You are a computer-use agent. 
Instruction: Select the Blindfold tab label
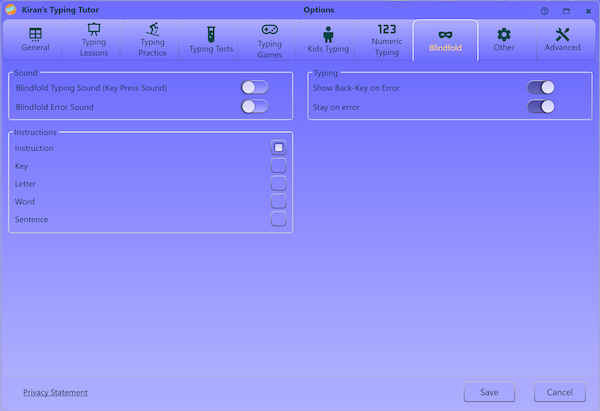445,47
